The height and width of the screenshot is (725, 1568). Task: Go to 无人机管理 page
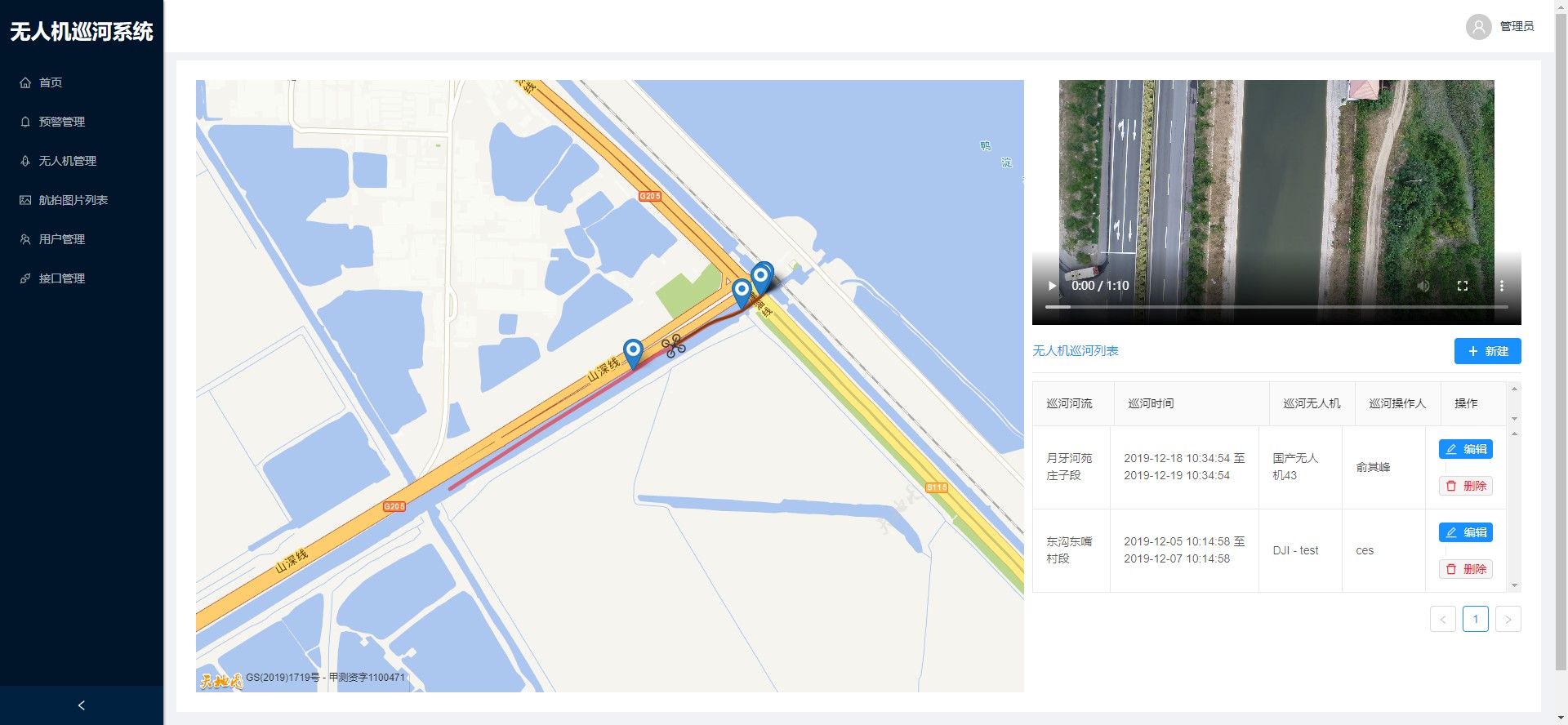pyautogui.click(x=68, y=161)
